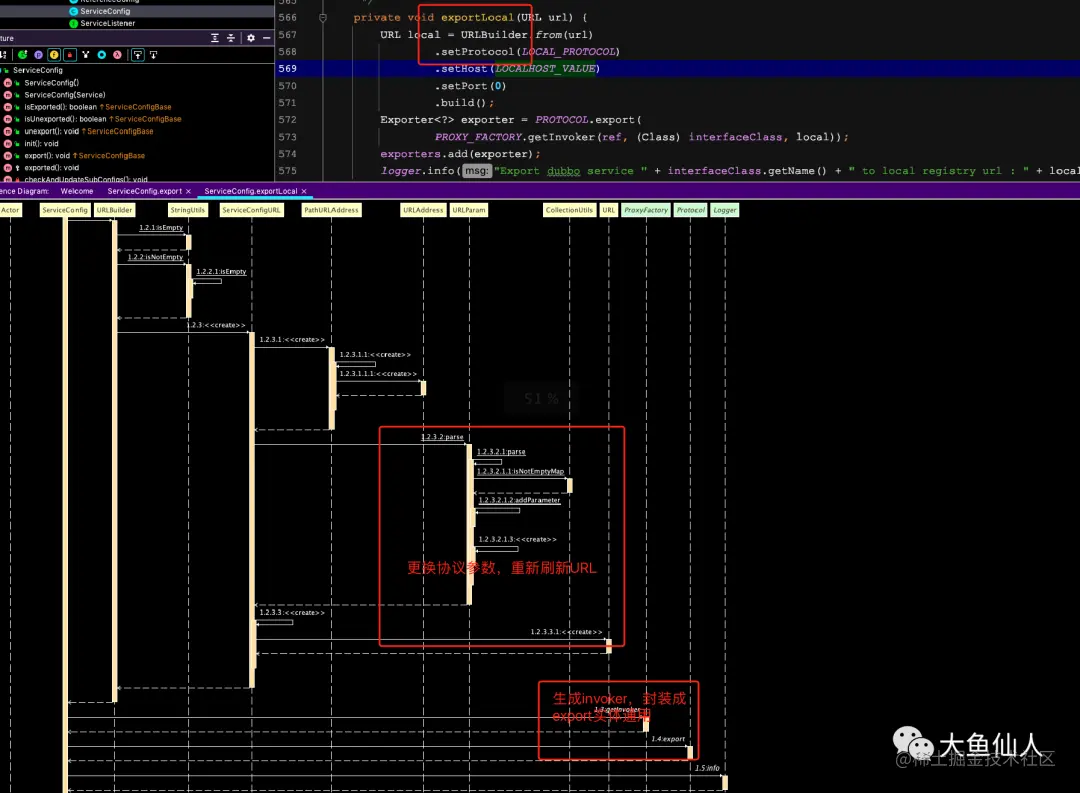Click Protocol lifeline header in diagram

coord(691,210)
